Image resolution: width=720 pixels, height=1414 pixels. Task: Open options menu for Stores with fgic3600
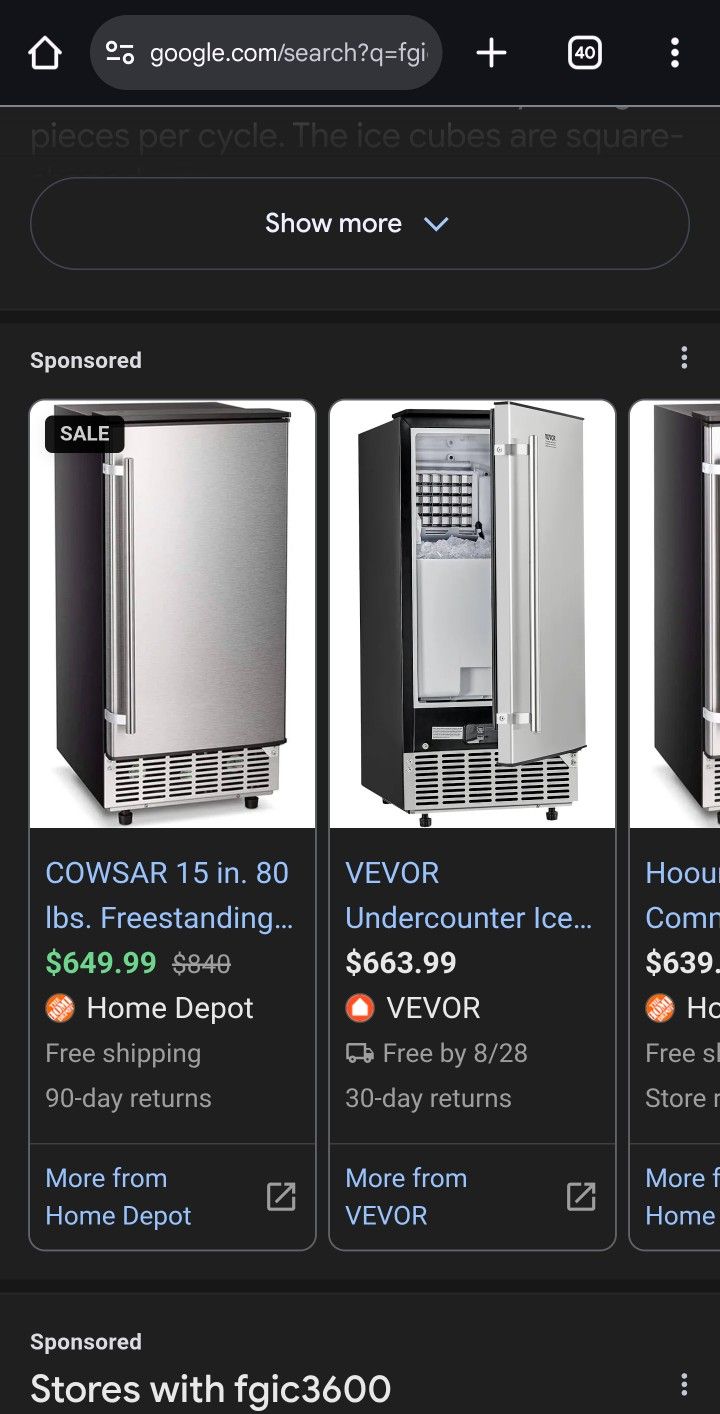(684, 1385)
